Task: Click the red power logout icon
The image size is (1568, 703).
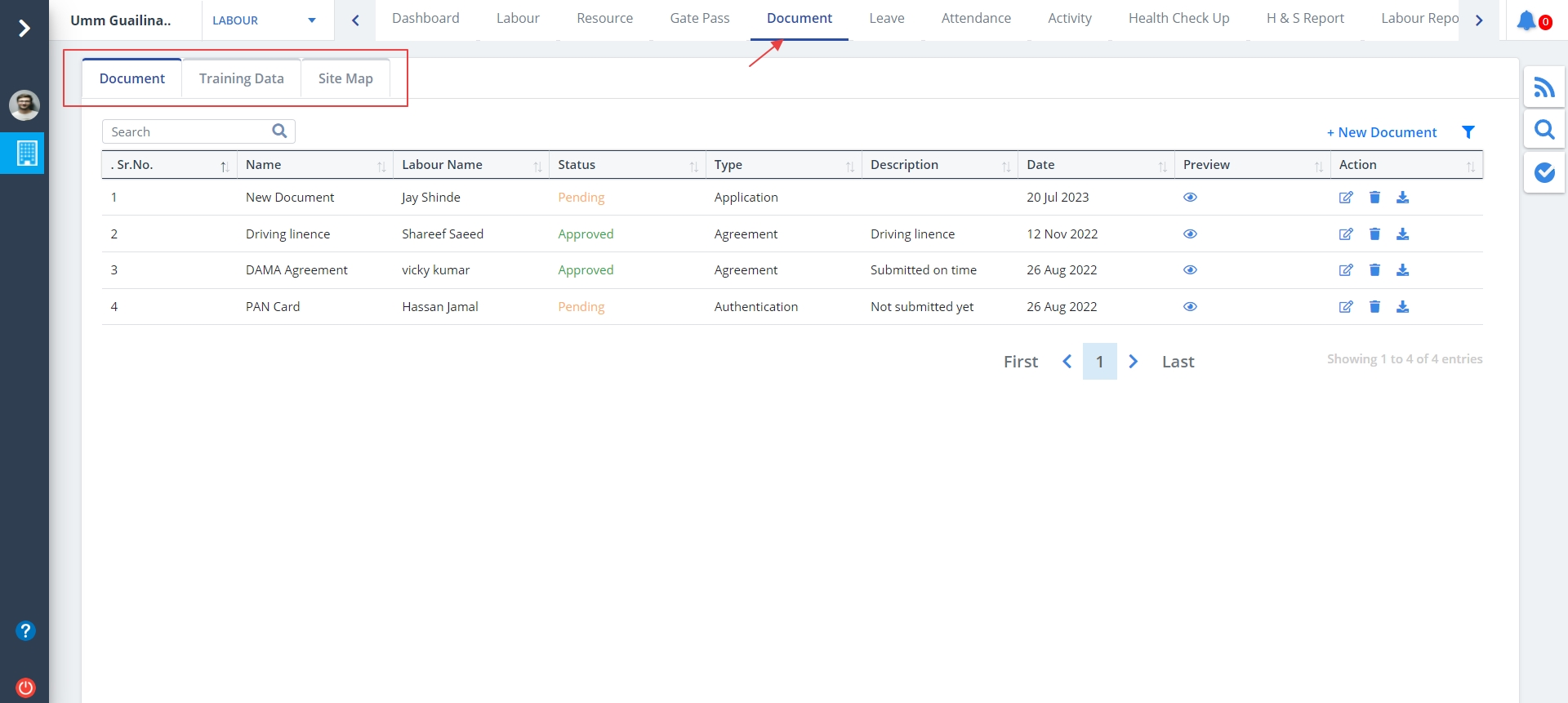Action: click(x=25, y=687)
